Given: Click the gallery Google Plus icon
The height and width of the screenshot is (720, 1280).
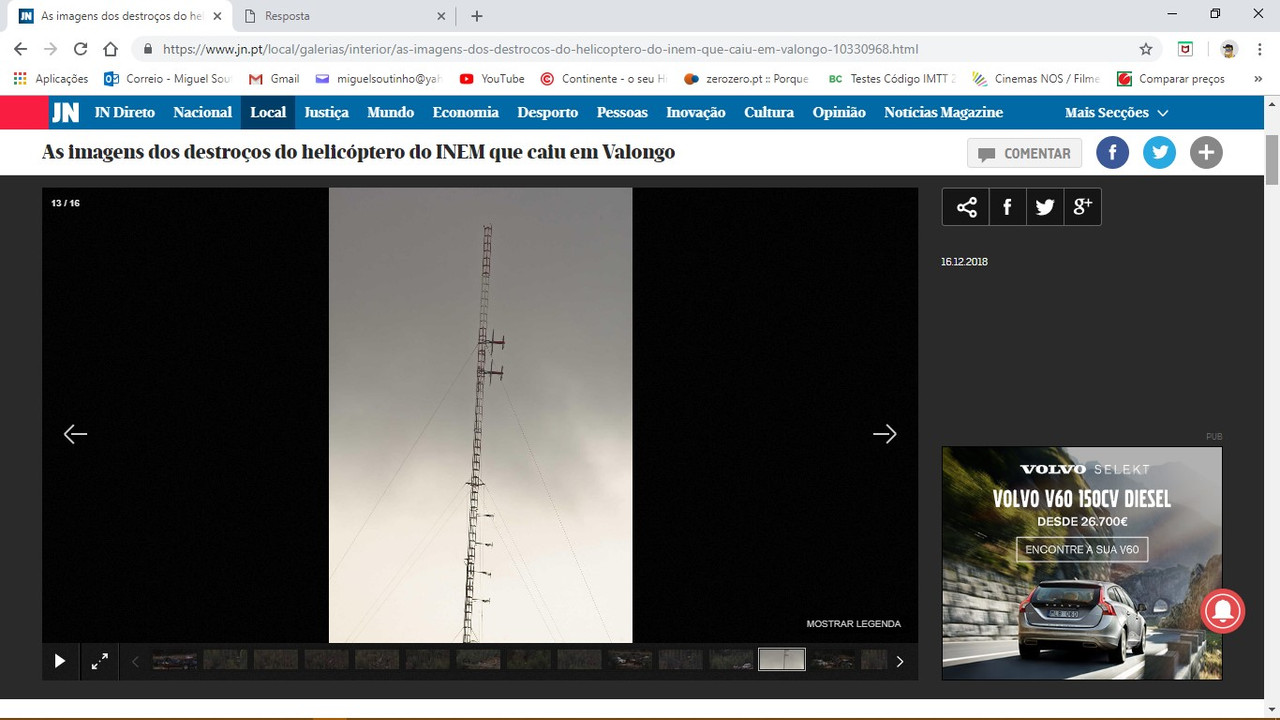Looking at the screenshot, I should click(1083, 207).
